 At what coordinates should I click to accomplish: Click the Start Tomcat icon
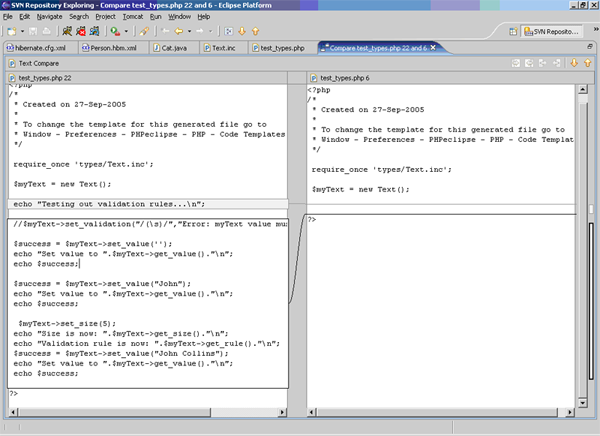tap(67, 31)
